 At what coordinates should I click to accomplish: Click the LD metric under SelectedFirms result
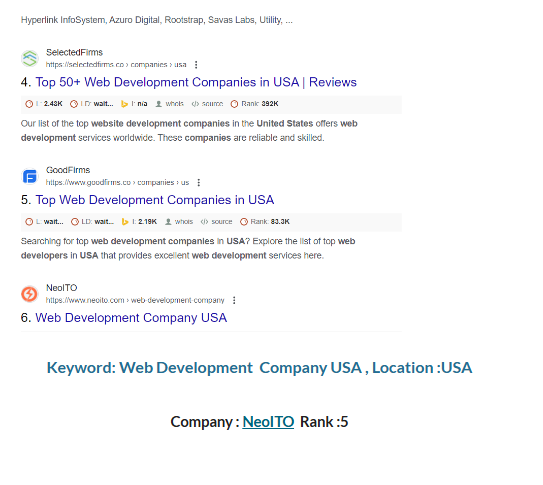[92, 104]
